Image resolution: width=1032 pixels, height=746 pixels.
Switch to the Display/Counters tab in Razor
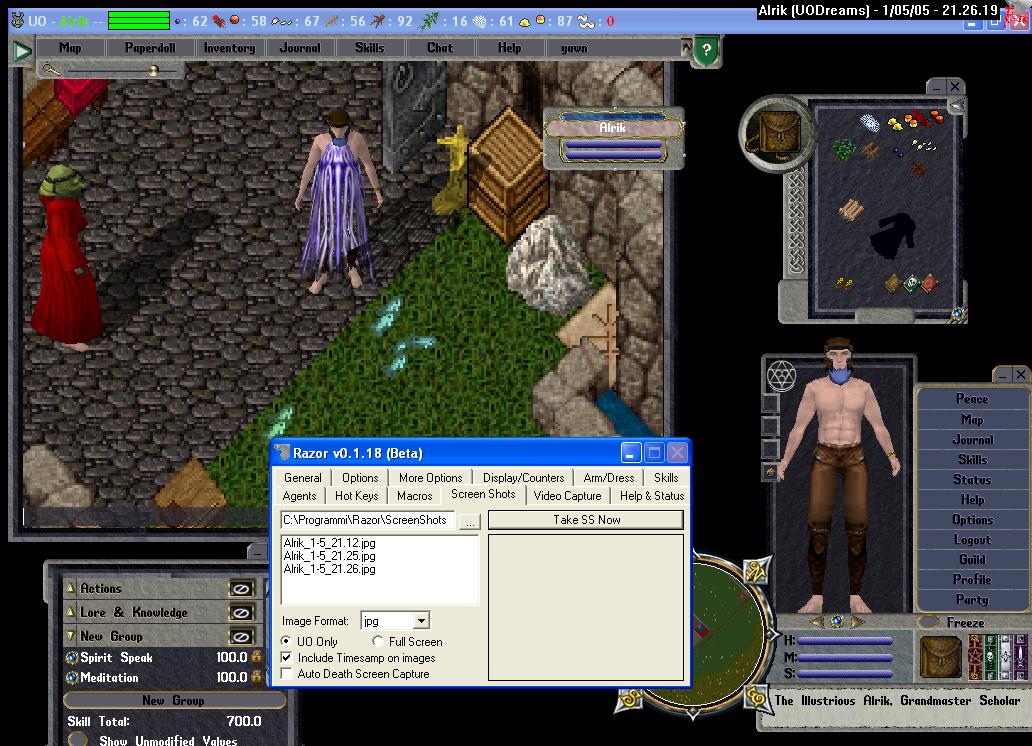coord(523,478)
